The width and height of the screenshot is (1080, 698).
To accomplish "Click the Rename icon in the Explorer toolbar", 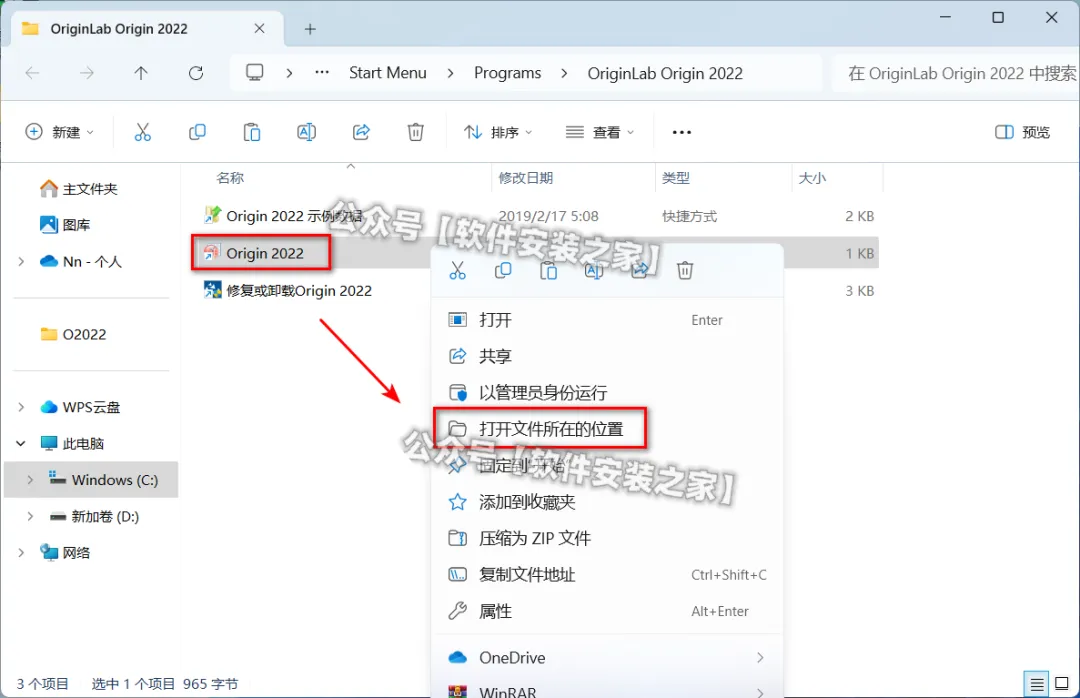I will 307,132.
